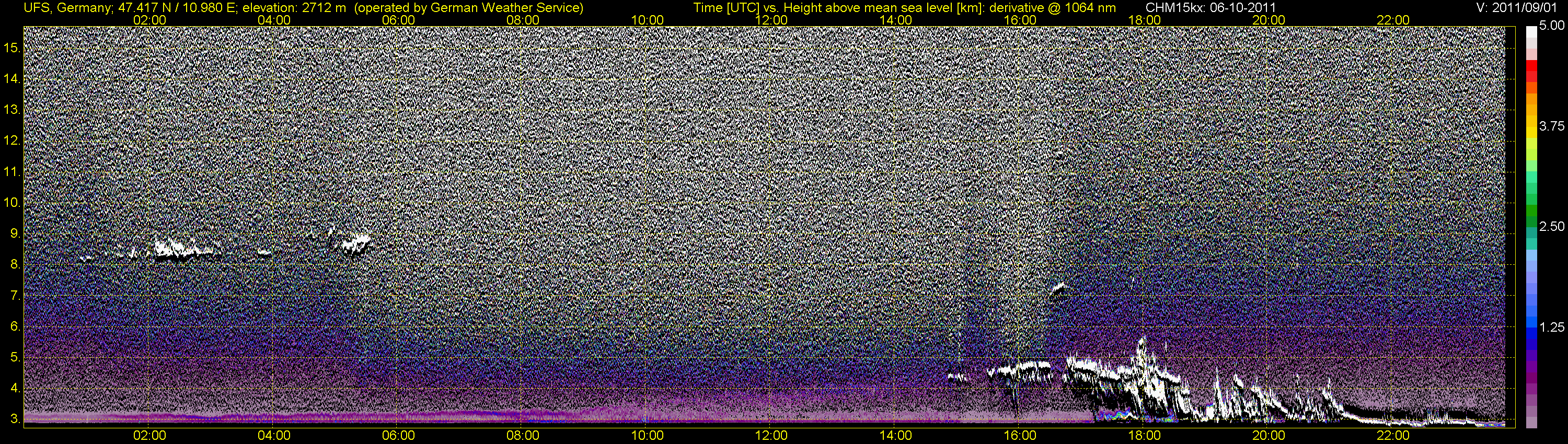1568x444 pixels.
Task: Click the colorbar value '1.25'
Action: click(1552, 327)
